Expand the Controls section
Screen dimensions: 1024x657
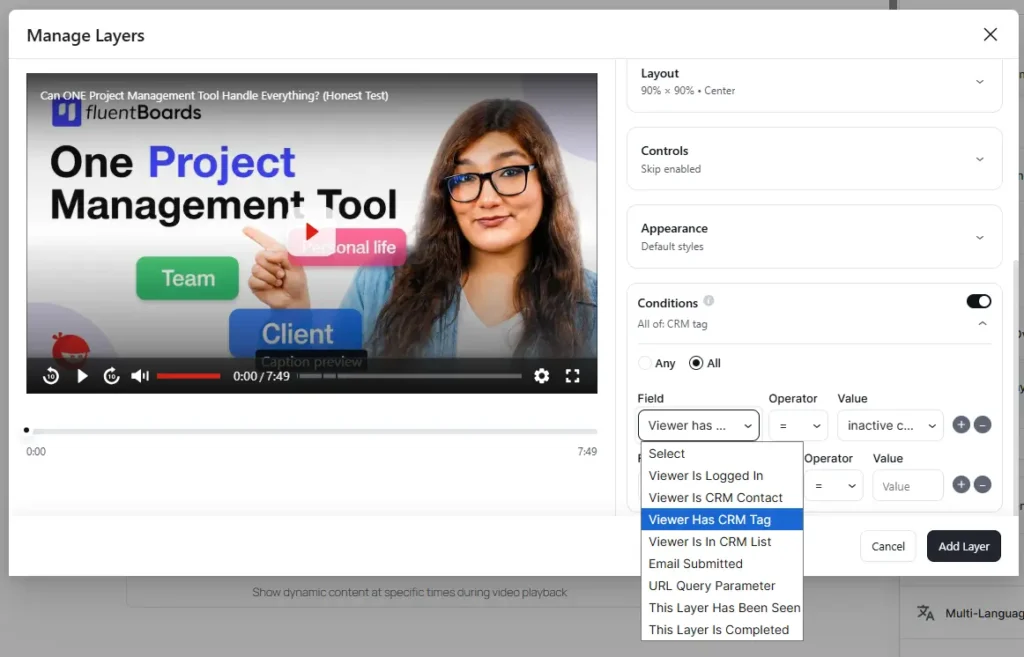(x=814, y=159)
